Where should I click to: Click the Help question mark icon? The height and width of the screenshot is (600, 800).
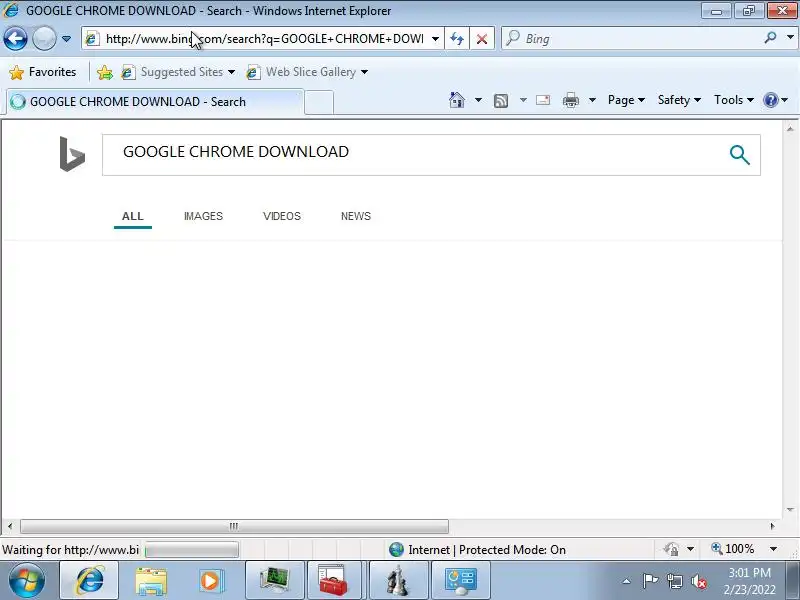[x=770, y=100]
